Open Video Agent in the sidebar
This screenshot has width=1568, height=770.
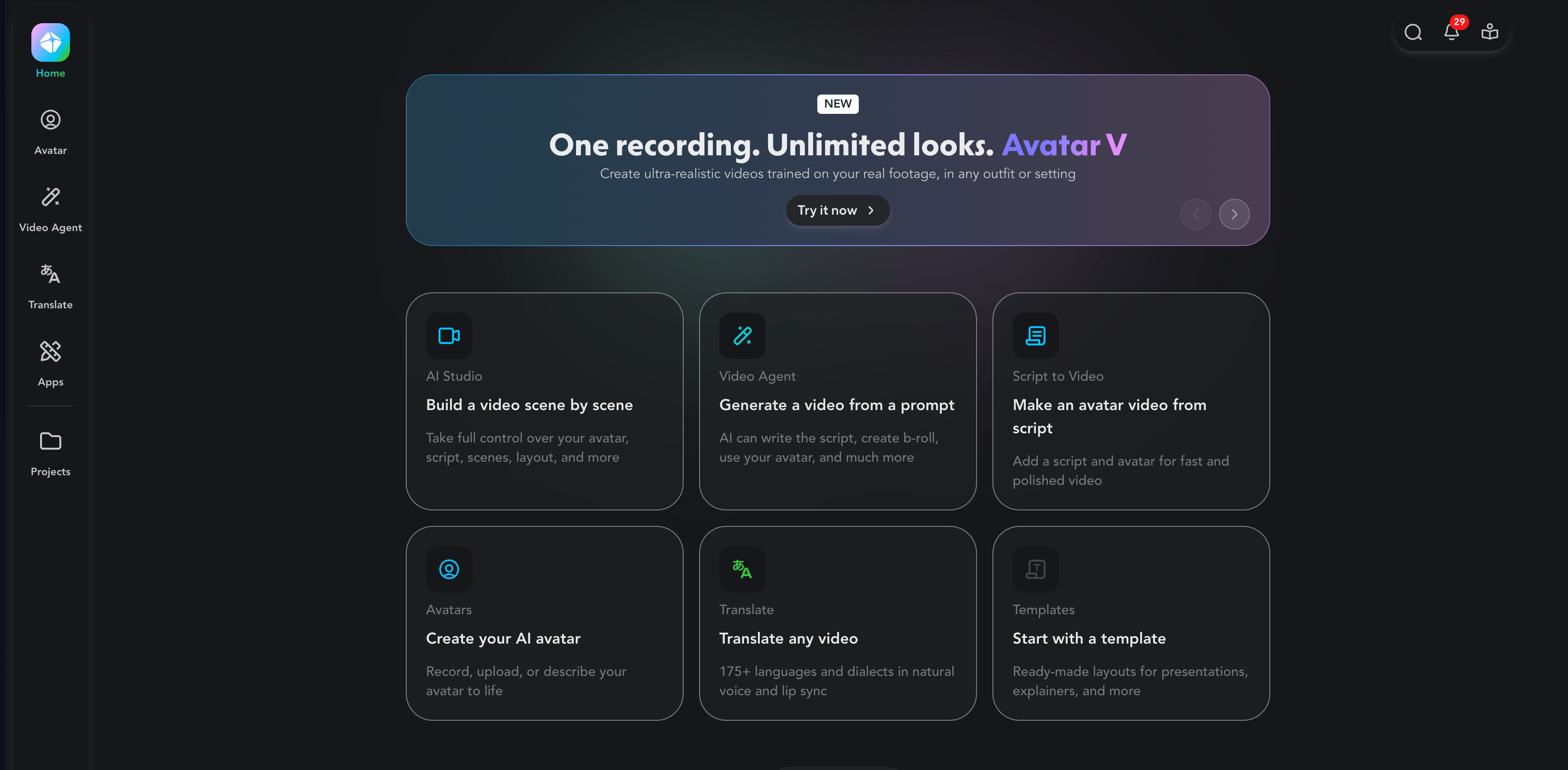pos(51,210)
